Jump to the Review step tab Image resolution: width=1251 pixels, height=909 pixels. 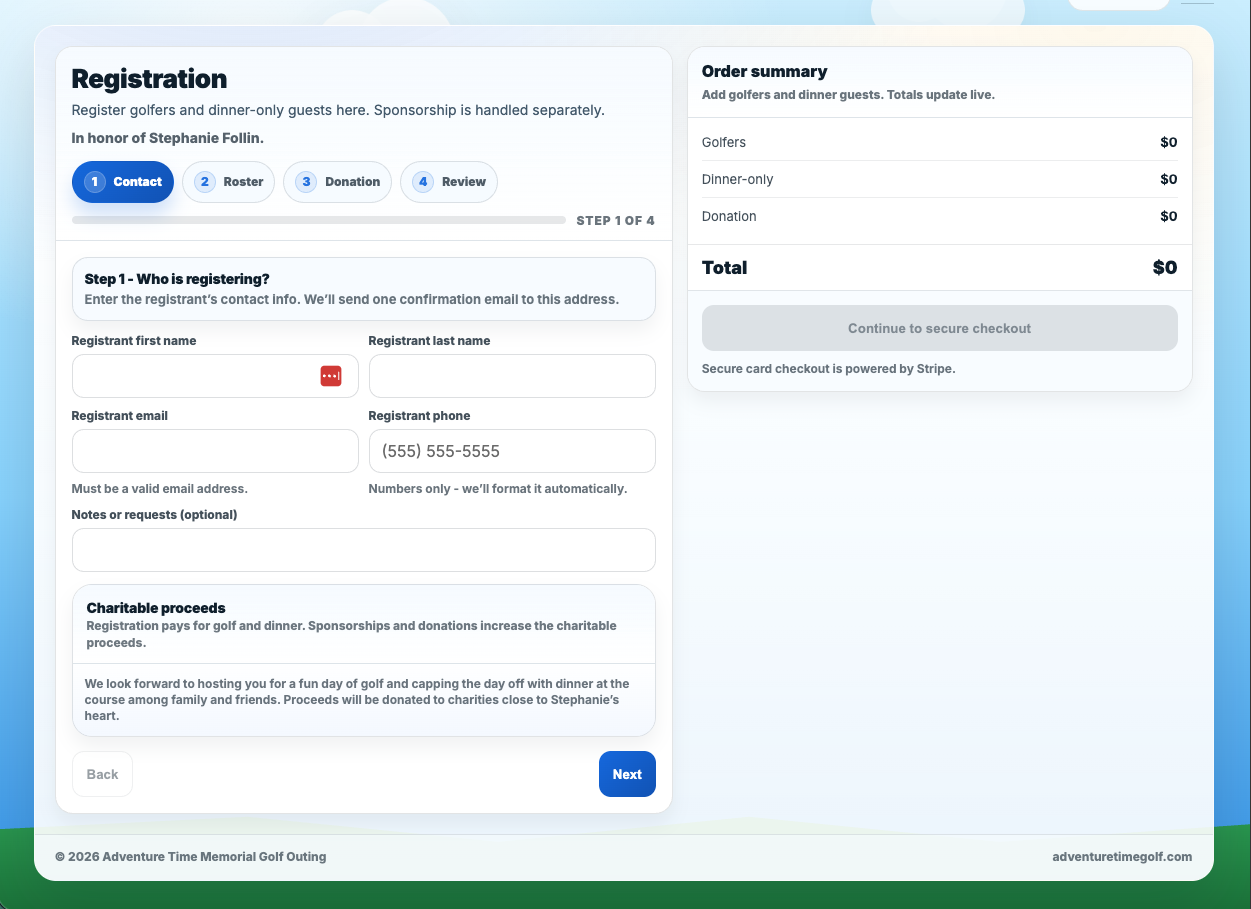(x=449, y=182)
